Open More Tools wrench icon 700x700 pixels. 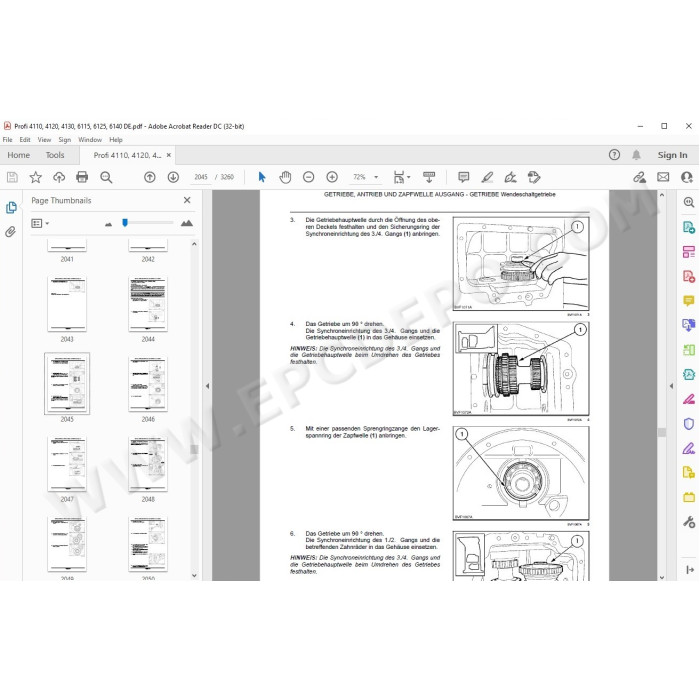pyautogui.click(x=689, y=521)
